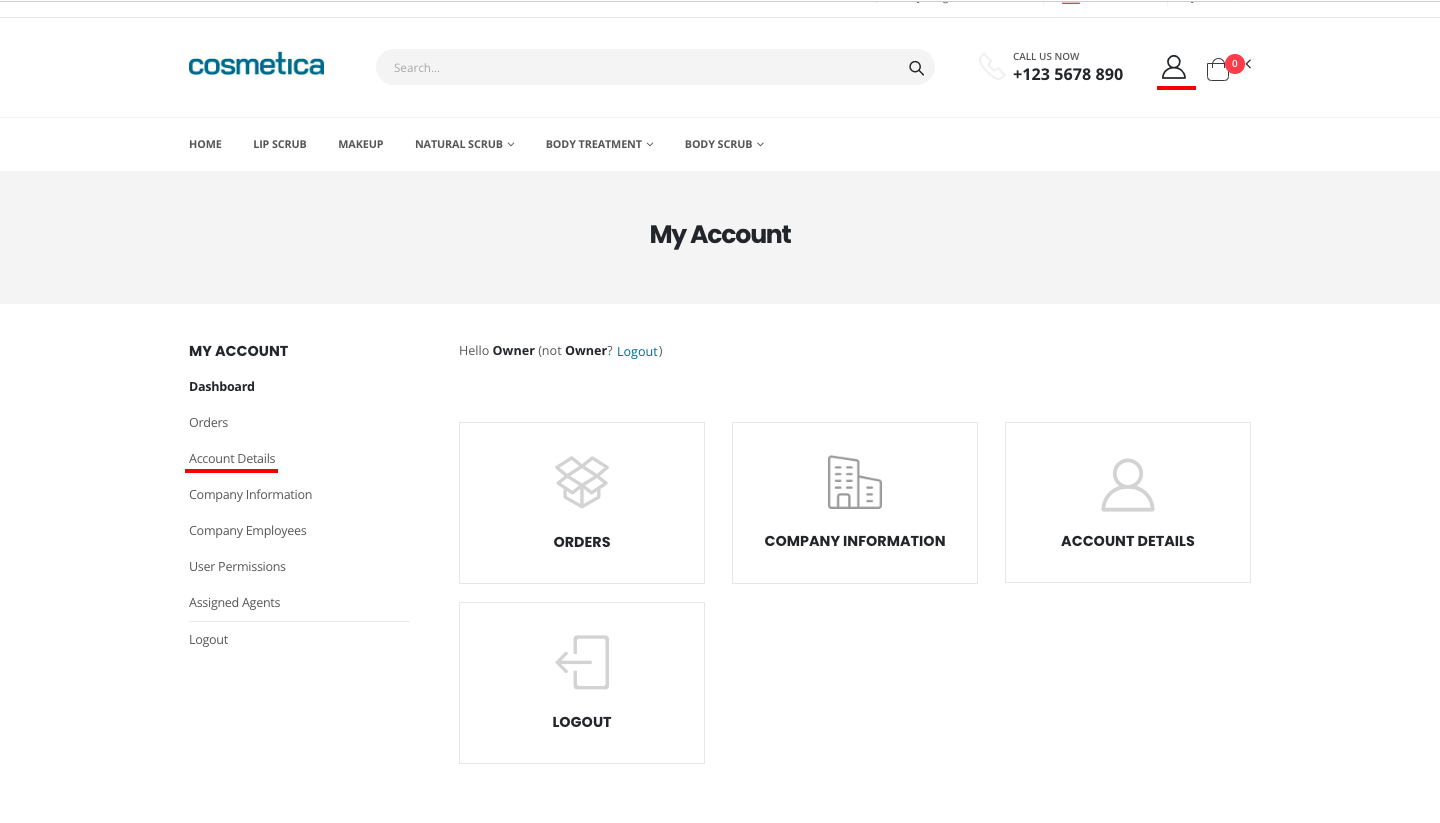This screenshot has height=823, width=1440.
Task: Open the shopping cart icon
Action: tap(1218, 69)
